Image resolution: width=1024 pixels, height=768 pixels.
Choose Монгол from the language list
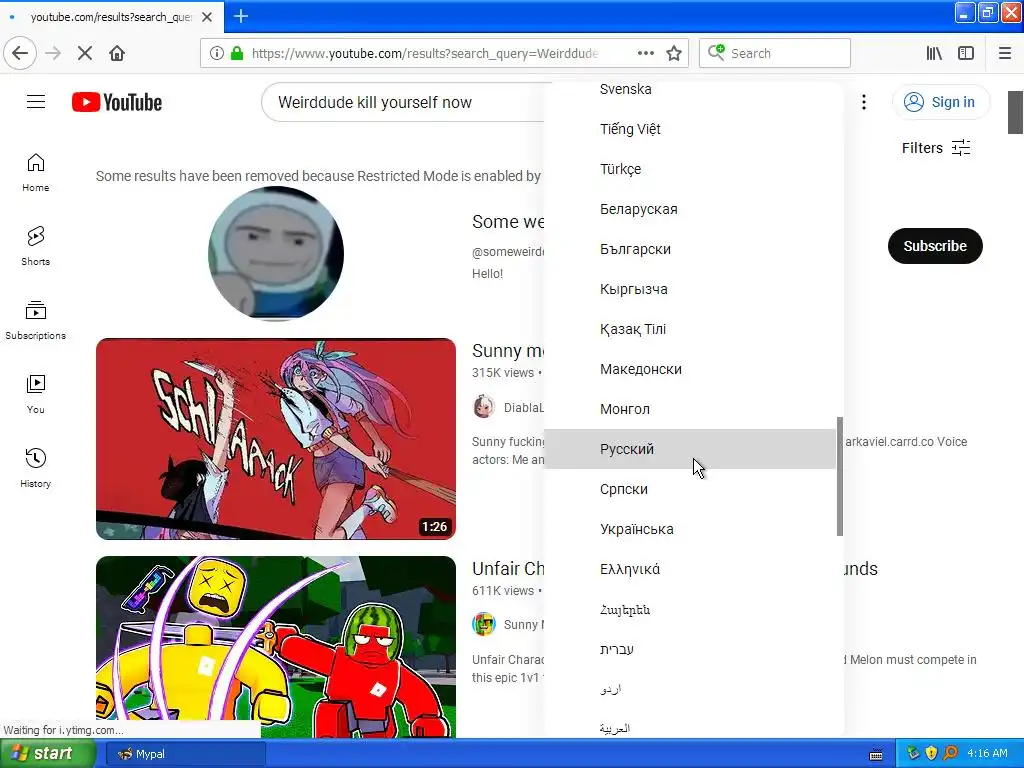click(x=690, y=409)
